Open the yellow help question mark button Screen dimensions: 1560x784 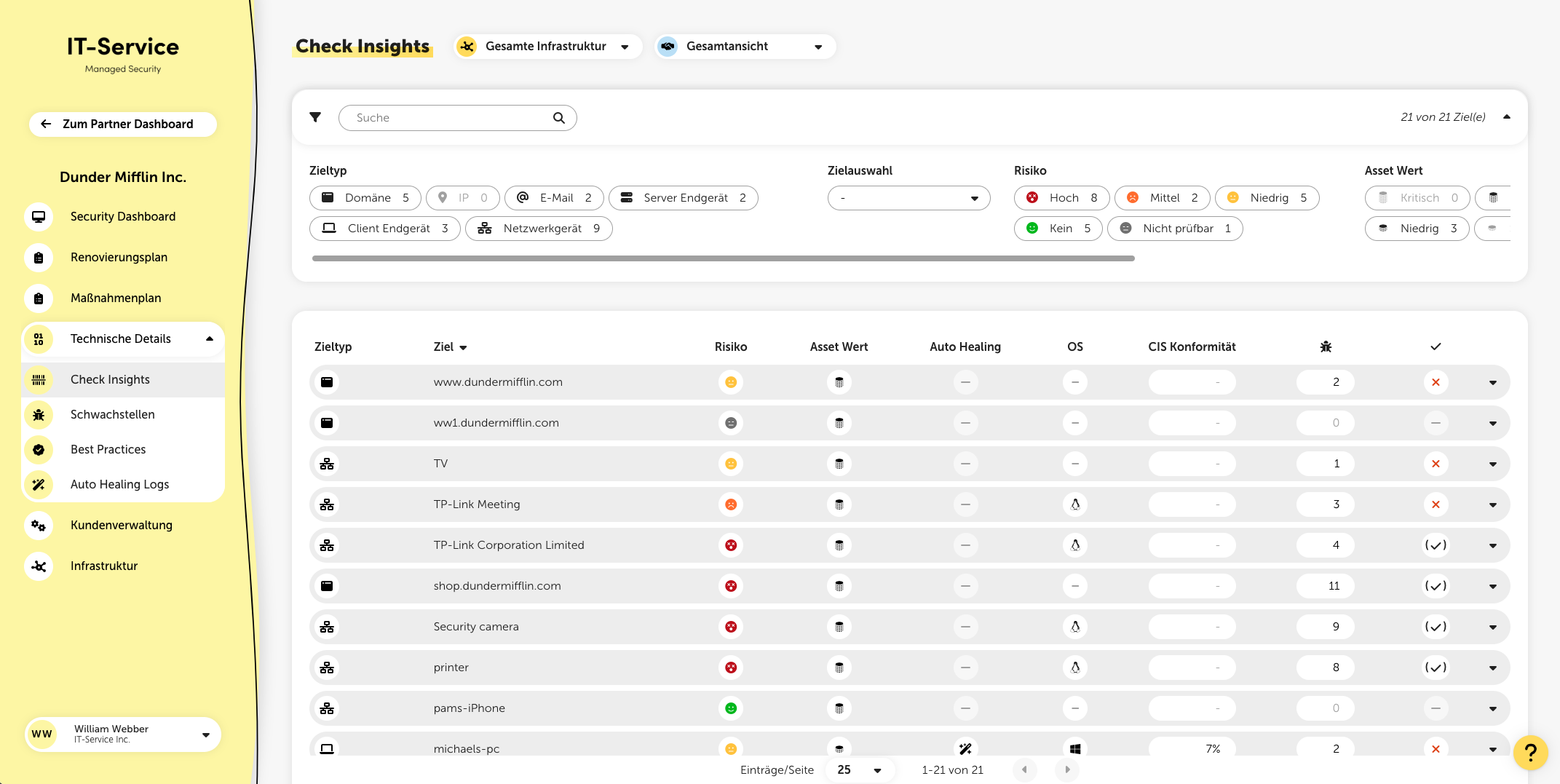pos(1530,752)
